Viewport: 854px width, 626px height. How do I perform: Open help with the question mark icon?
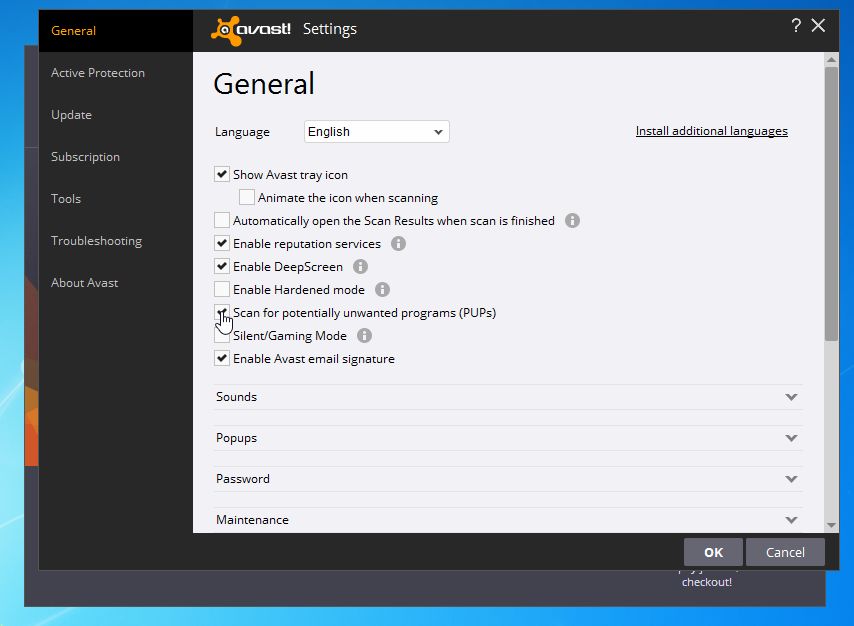coord(796,26)
